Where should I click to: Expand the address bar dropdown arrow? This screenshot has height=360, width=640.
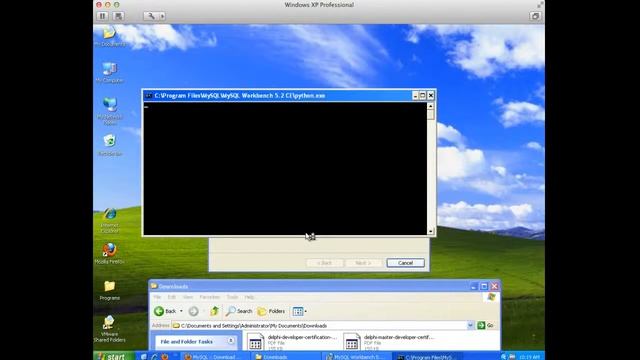[x=470, y=325]
